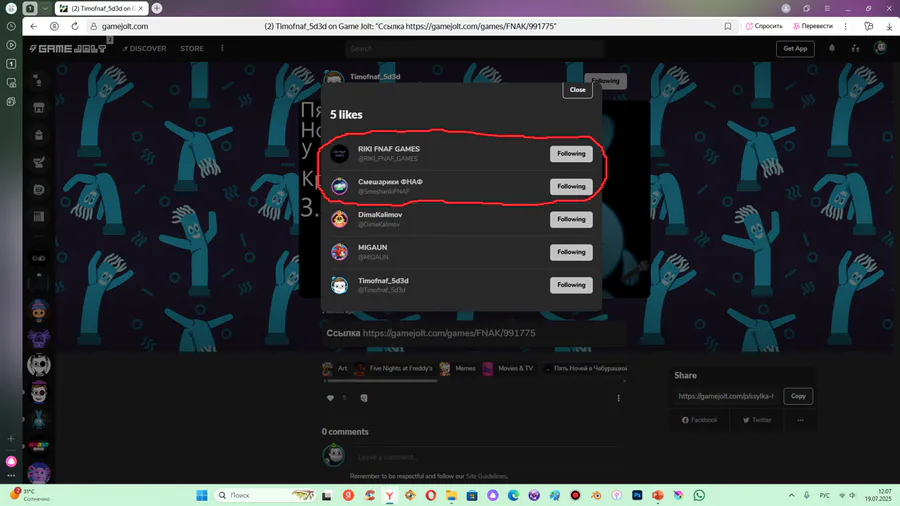Open Game Jolt notifications bell
900x506 pixels.
(x=832, y=48)
